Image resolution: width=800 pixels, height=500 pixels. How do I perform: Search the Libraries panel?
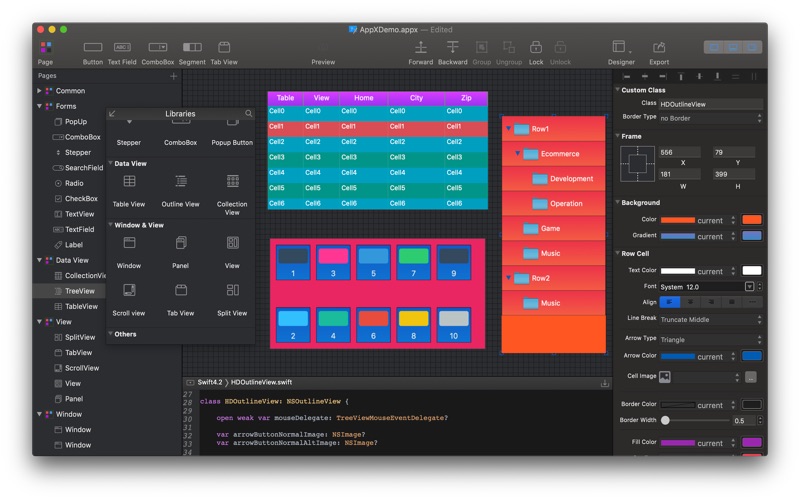coord(248,113)
